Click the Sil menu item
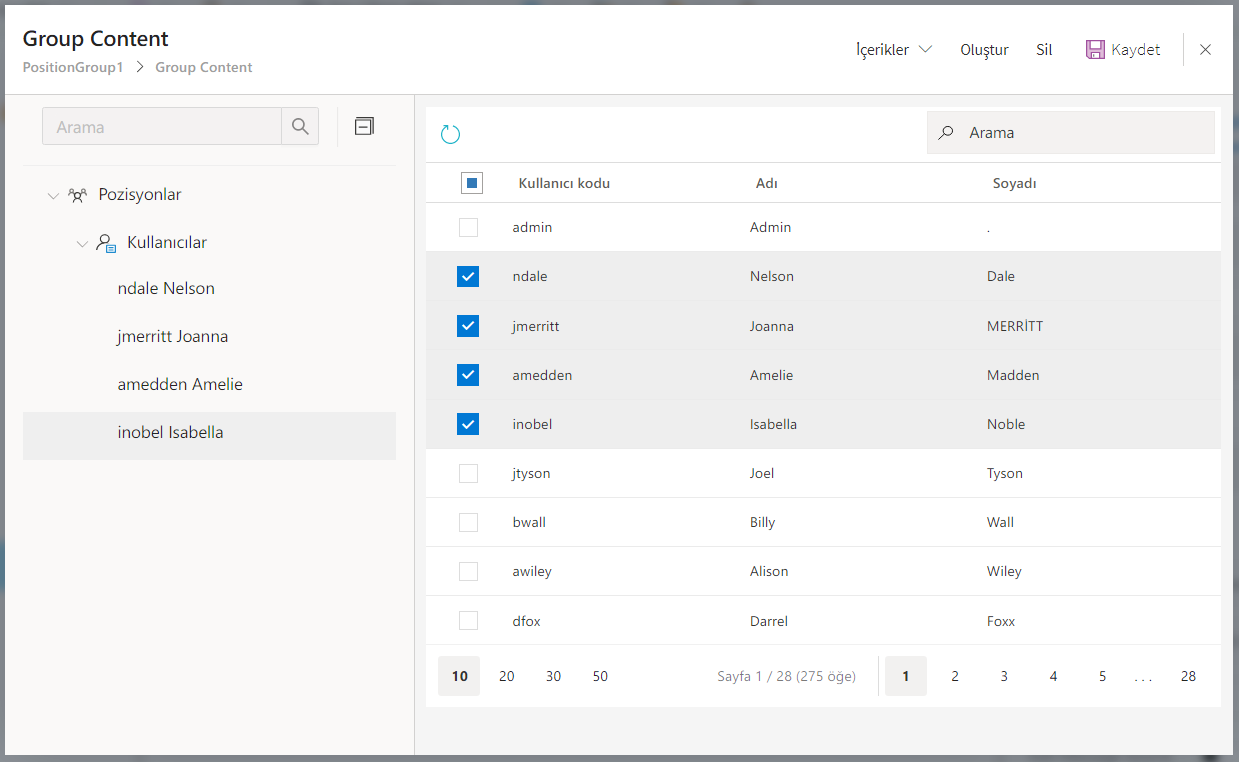 (x=1044, y=50)
